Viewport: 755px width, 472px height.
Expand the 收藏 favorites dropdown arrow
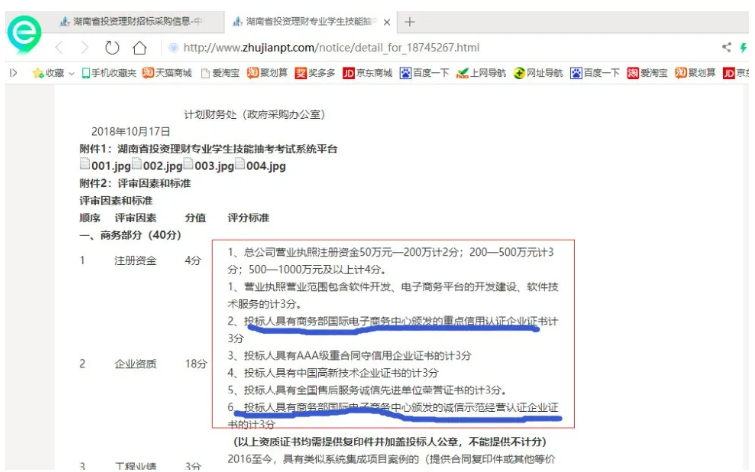pos(71,73)
